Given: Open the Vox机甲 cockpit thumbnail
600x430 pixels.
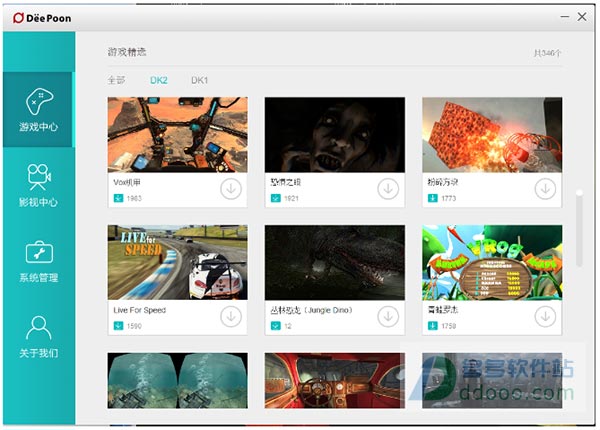Looking at the screenshot, I should coord(178,135).
